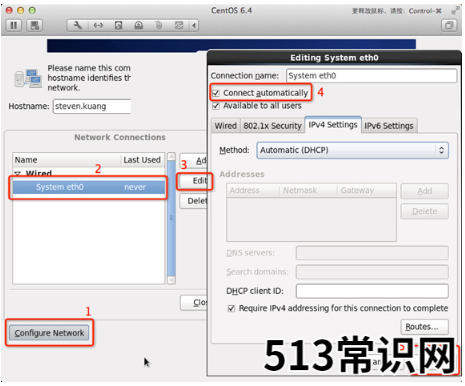Toggle Require IPv4 addressing checkbox
Screen dimensions: 465x386
231,308
